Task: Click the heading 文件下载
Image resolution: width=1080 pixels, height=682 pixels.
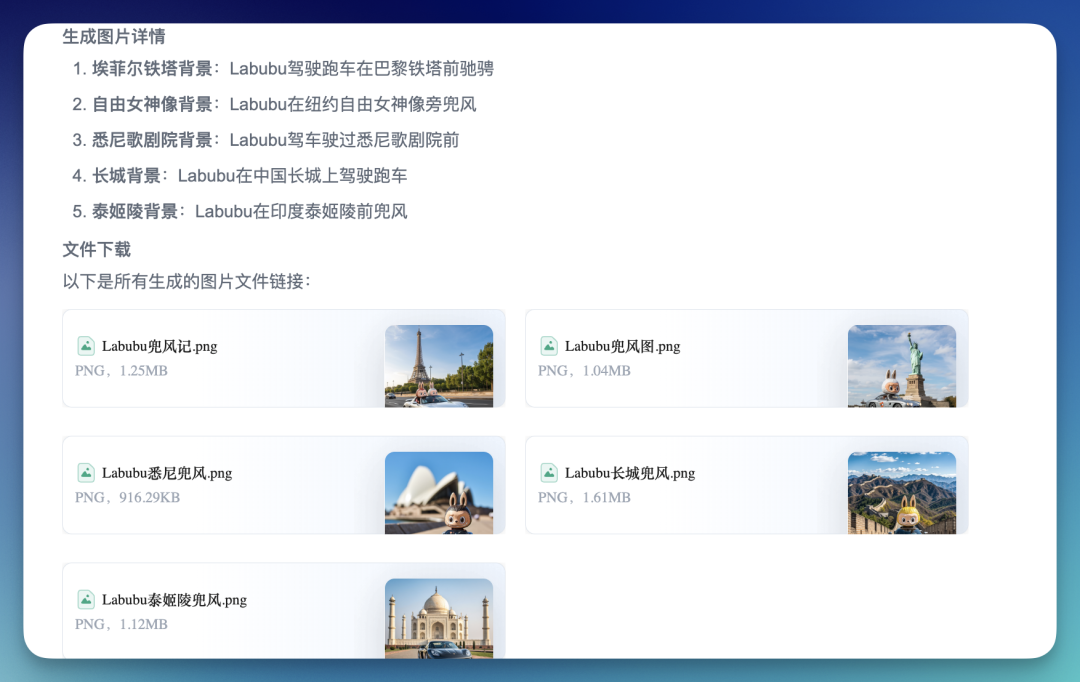Action: pos(96,249)
